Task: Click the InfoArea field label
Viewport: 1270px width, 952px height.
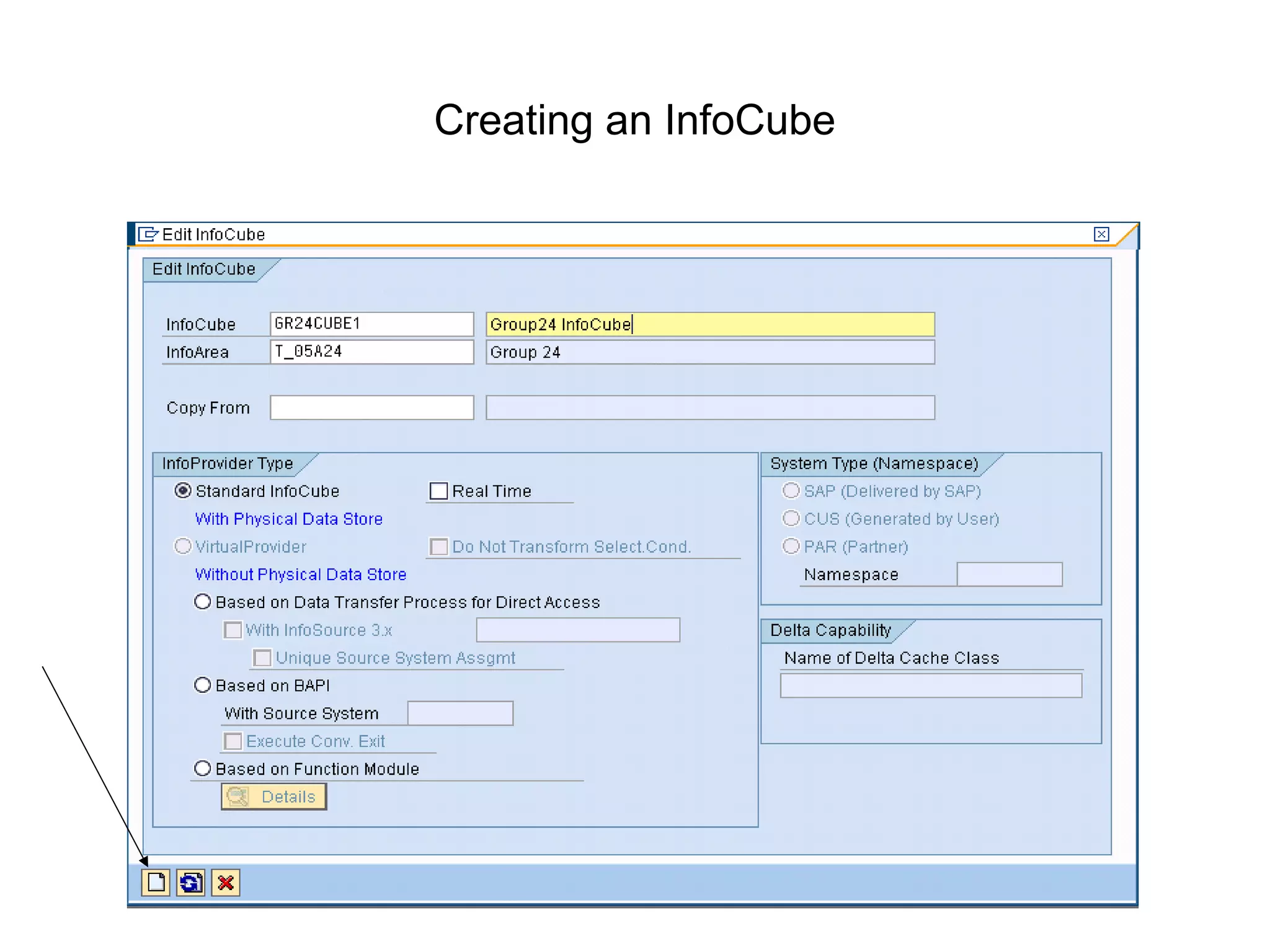Action: tap(197, 353)
